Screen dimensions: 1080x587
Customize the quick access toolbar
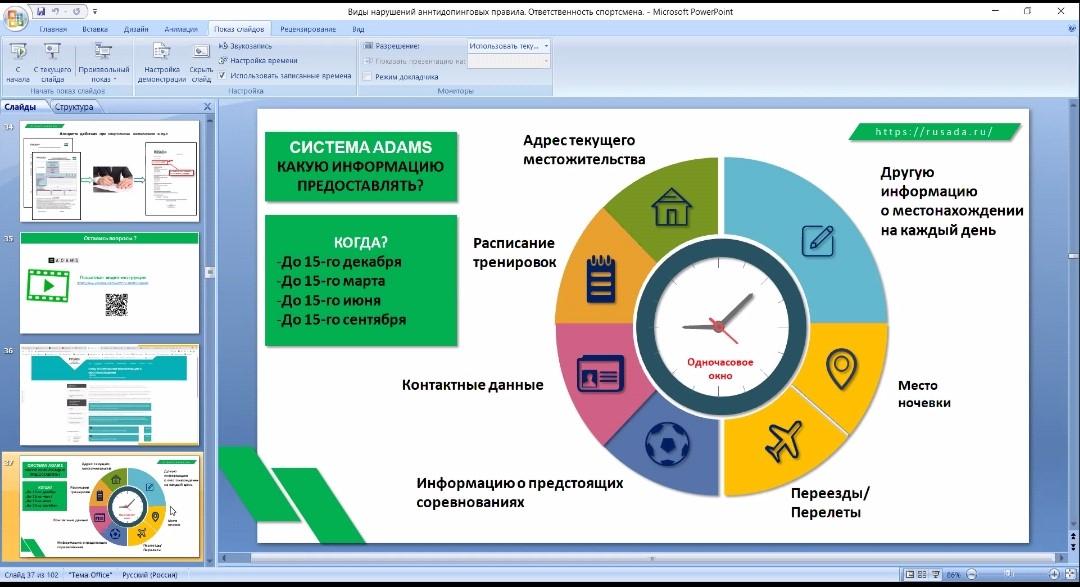pyautogui.click(x=94, y=12)
